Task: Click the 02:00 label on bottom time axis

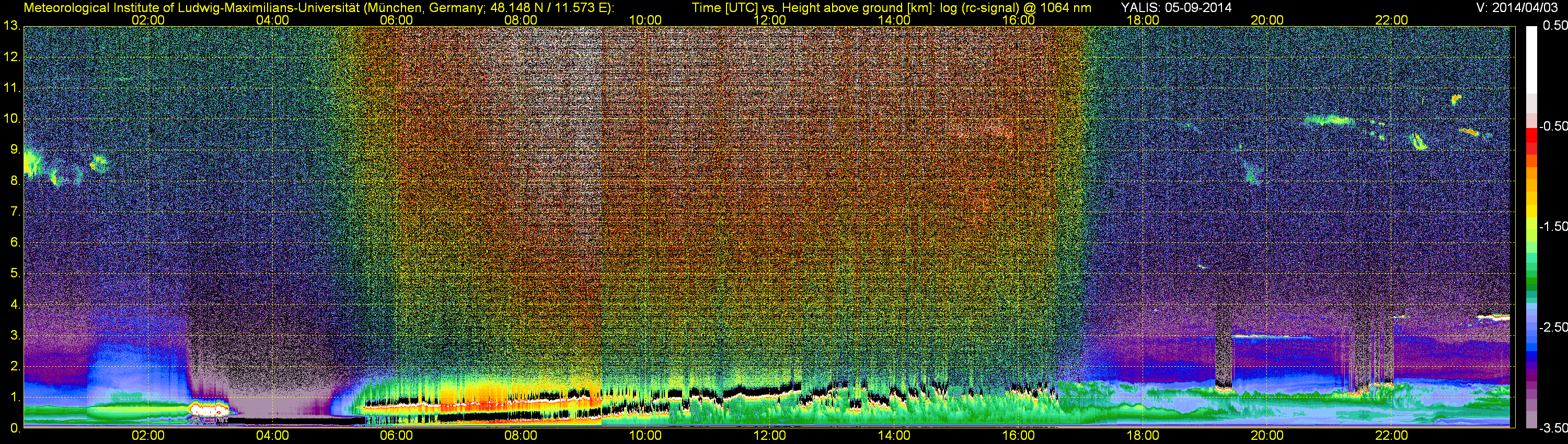Action: [148, 436]
